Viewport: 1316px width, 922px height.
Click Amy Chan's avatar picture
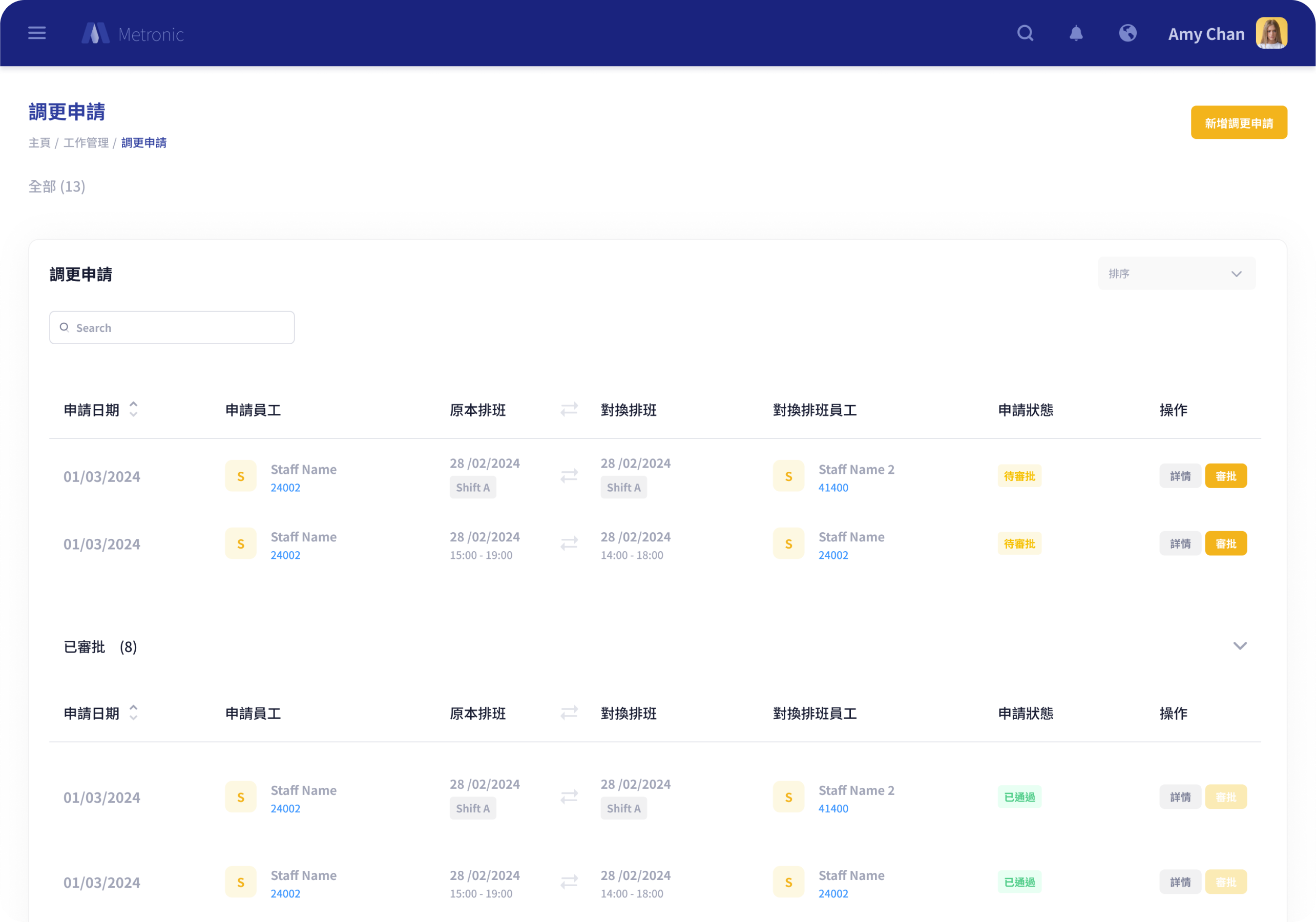1271,33
